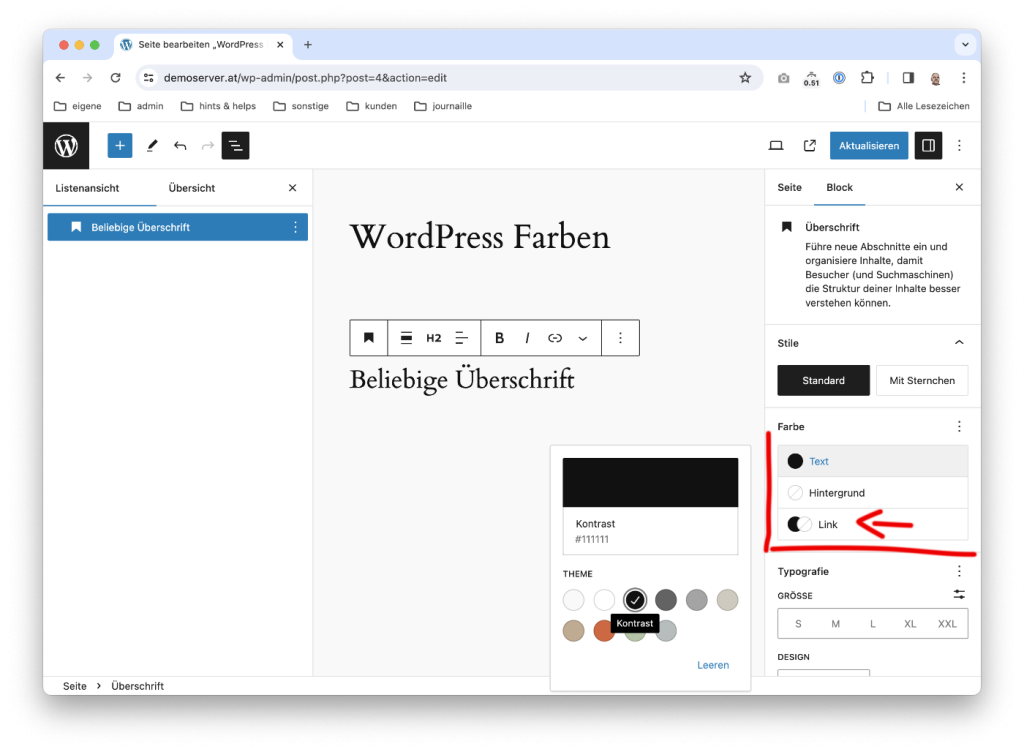The image size is (1024, 752).
Task: Switch to the Übersicht tab
Action: point(192,188)
